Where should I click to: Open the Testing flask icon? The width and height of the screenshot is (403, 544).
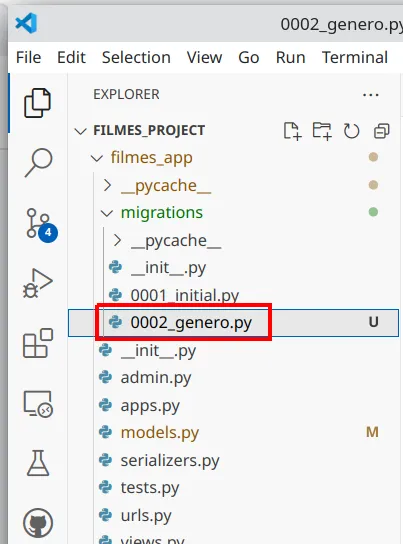[x=38, y=463]
